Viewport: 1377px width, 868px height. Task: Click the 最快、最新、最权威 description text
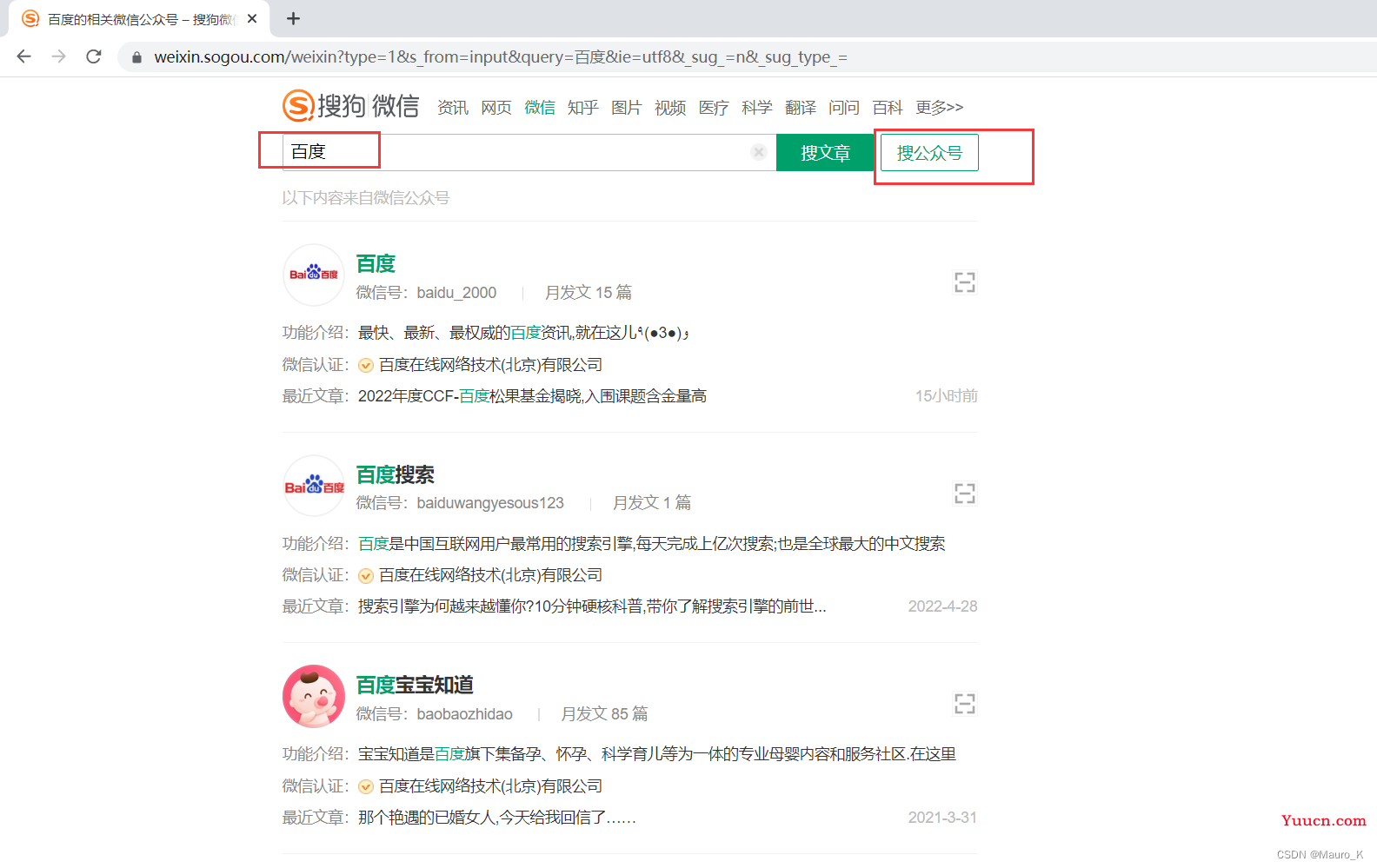point(523,333)
